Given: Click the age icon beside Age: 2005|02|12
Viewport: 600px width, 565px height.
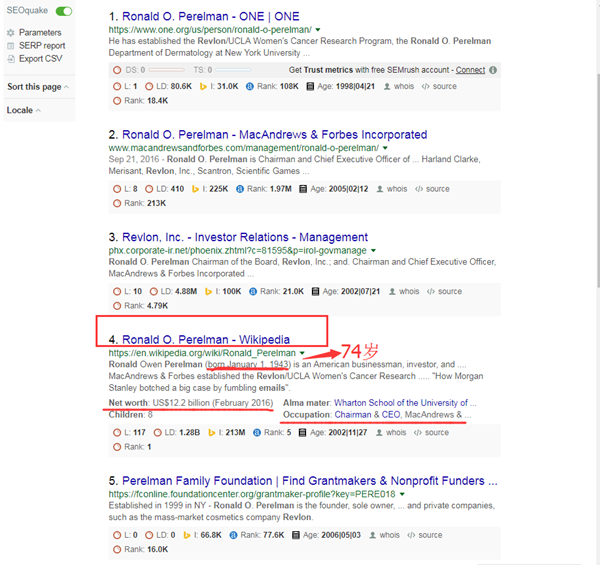Looking at the screenshot, I should click(303, 189).
